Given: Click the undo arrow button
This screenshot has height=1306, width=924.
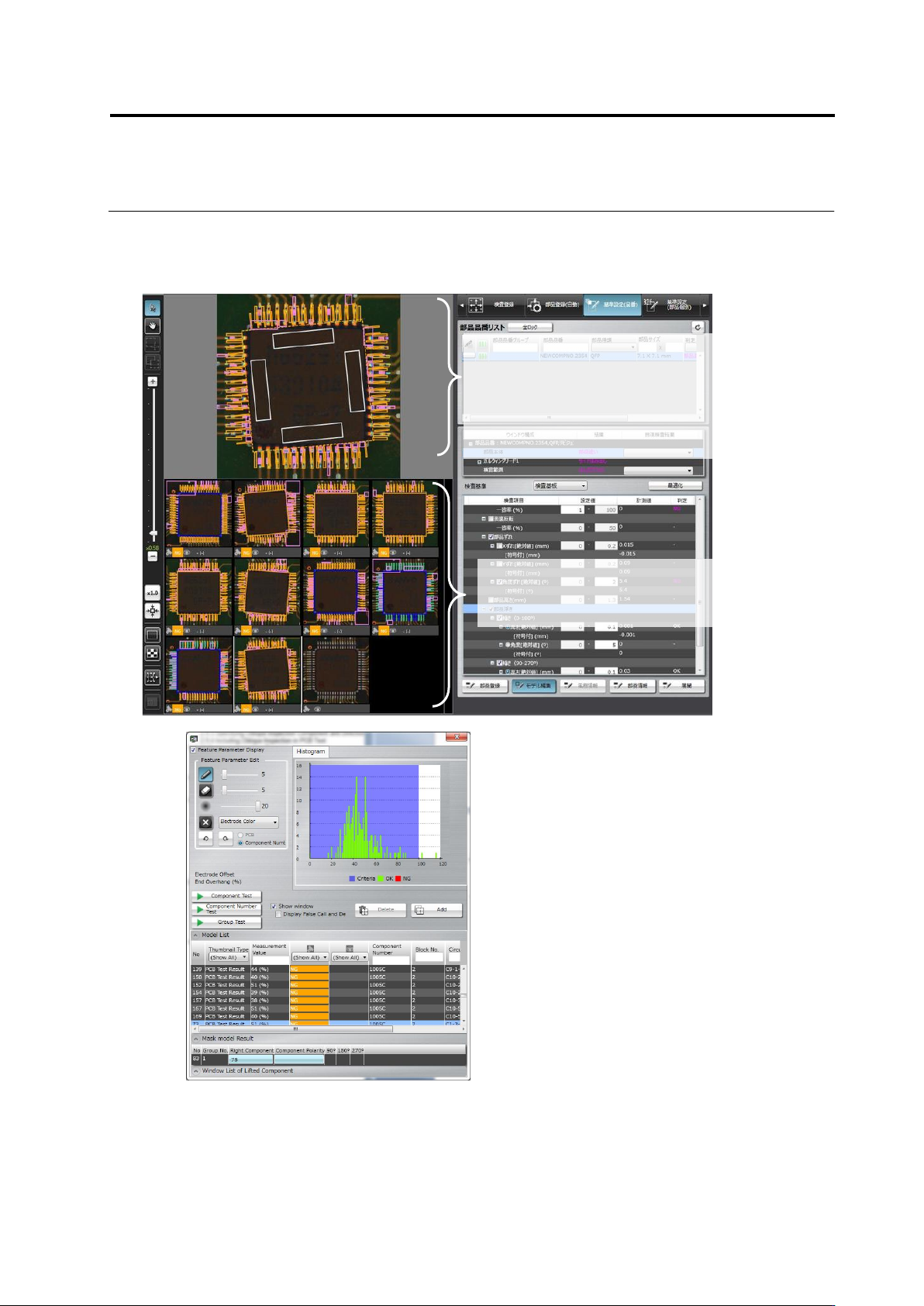Looking at the screenshot, I should coord(205,839).
